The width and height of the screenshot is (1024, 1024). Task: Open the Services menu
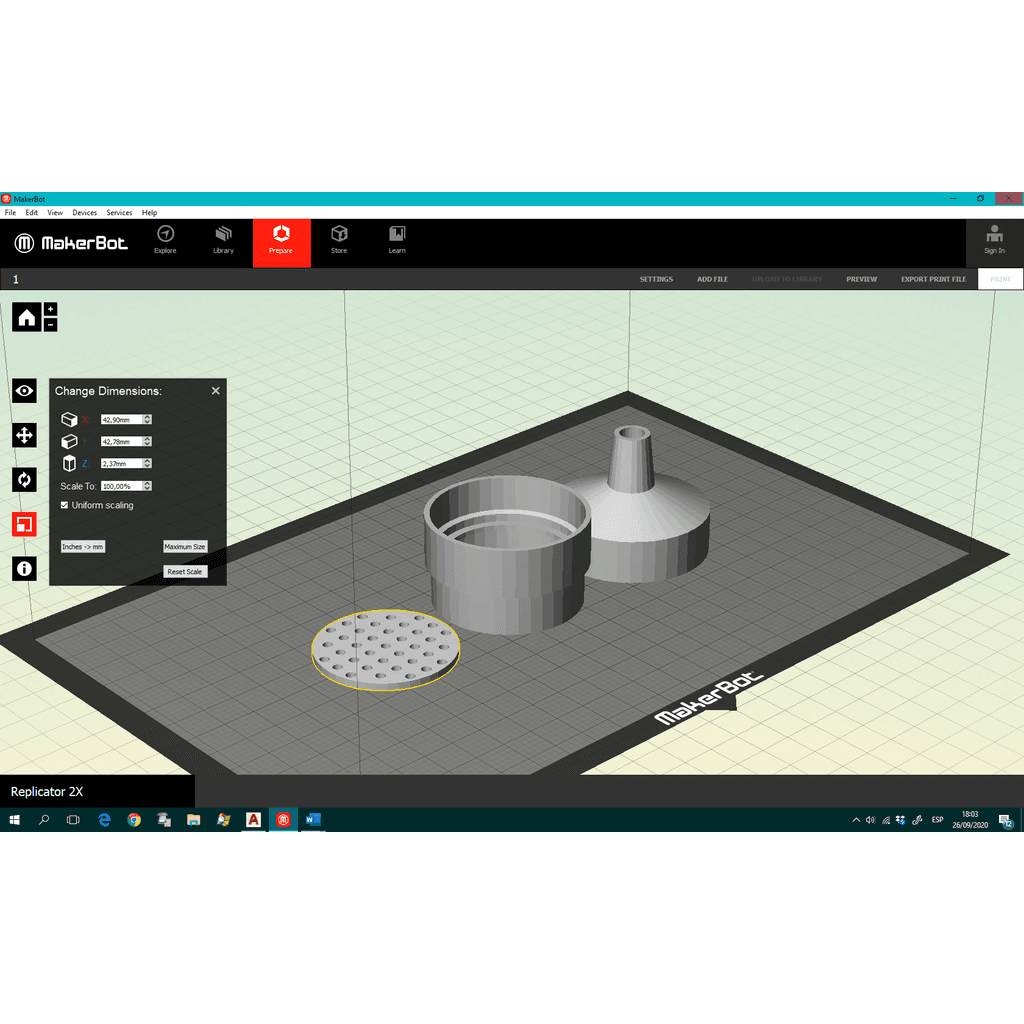119,213
